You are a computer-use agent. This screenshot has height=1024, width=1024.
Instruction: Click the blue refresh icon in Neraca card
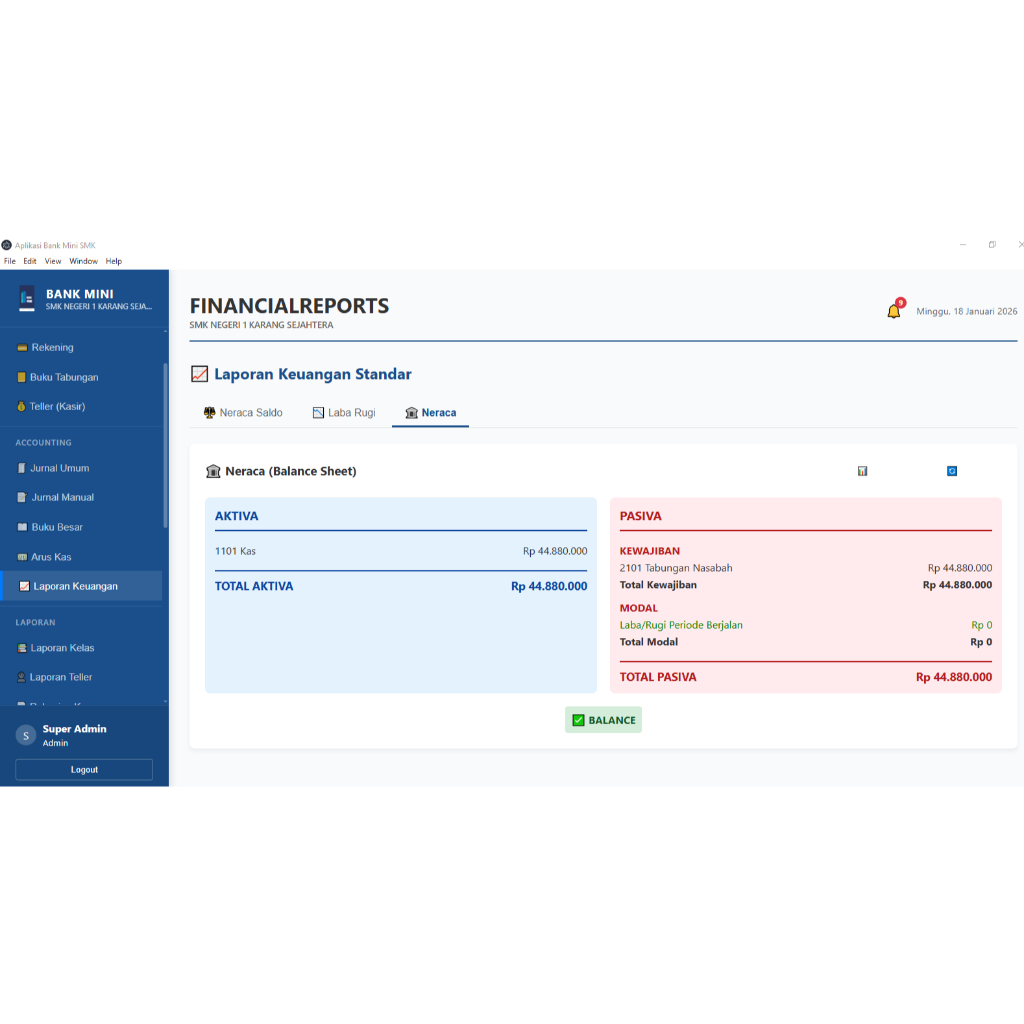click(x=952, y=471)
